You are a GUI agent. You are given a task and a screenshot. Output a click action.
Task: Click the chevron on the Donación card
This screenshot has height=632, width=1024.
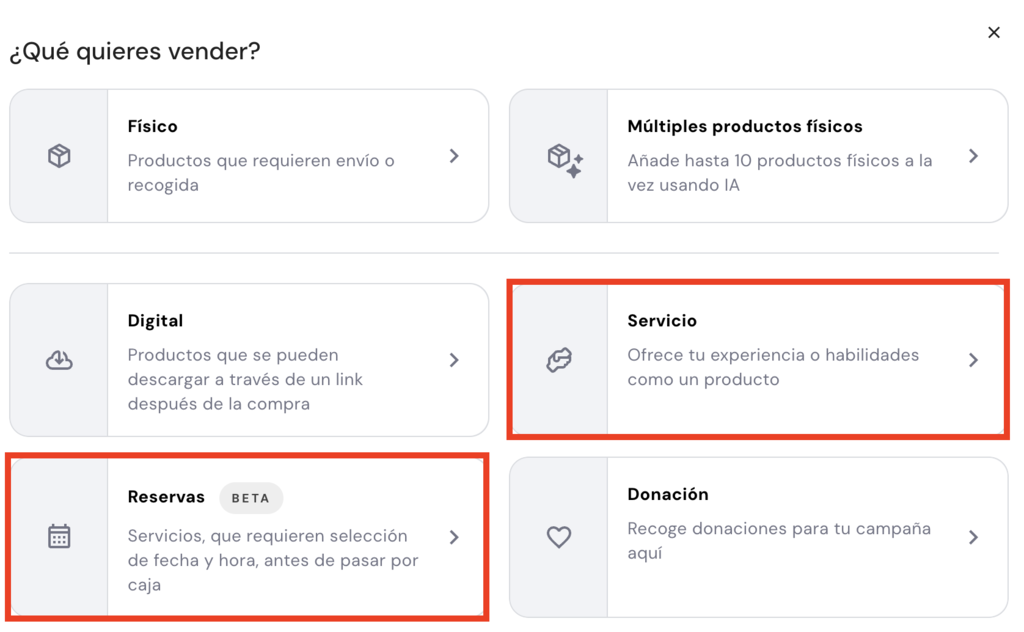(973, 536)
